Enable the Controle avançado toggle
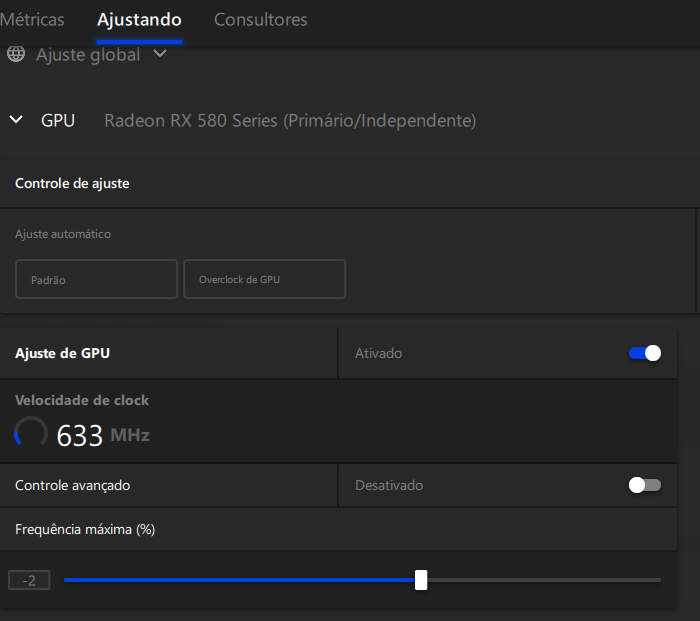Image resolution: width=700 pixels, height=621 pixels. coord(645,485)
